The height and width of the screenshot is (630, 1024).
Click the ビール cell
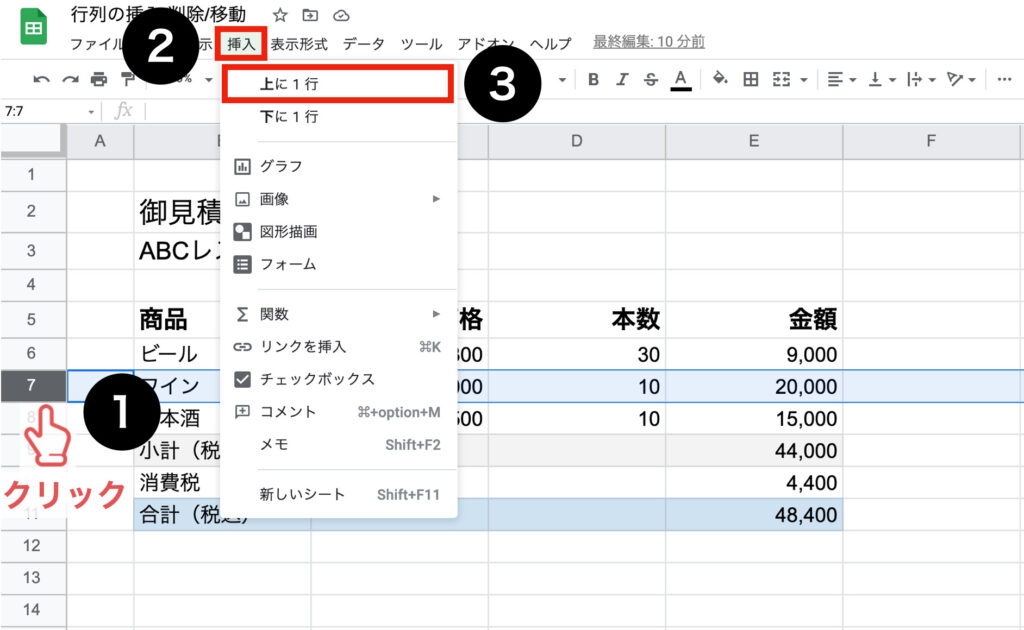tap(177, 354)
